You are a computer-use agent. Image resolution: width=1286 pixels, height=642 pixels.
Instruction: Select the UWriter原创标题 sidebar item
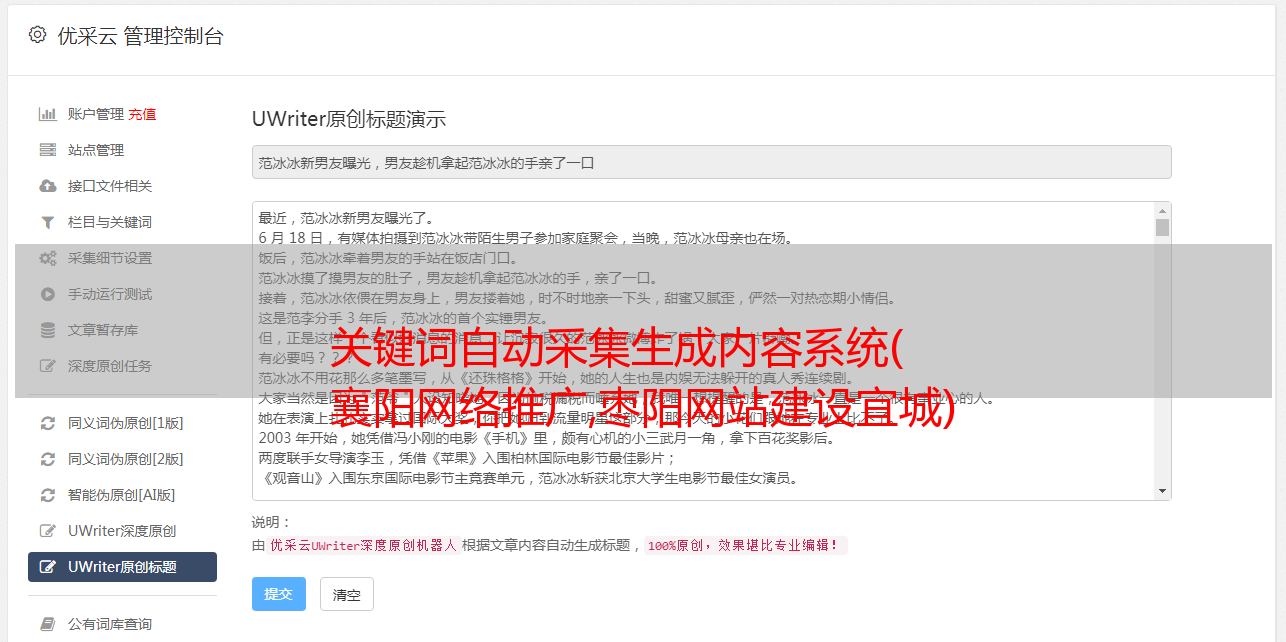pos(122,567)
